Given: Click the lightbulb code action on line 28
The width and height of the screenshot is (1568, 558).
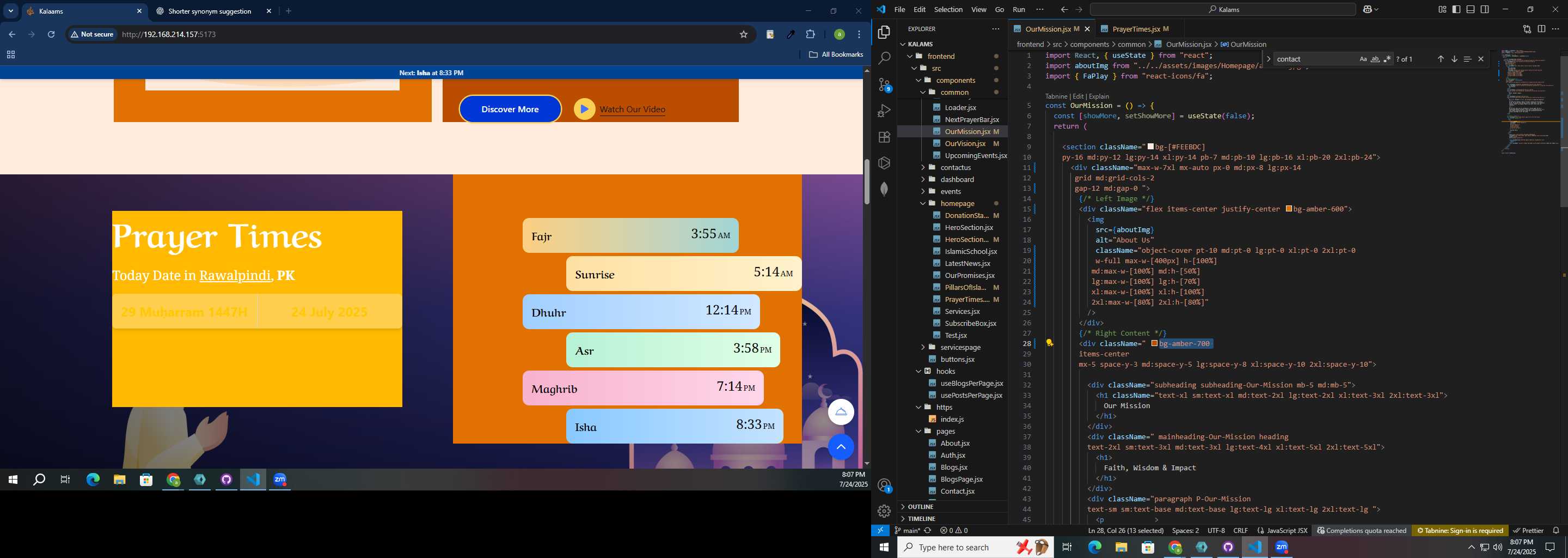Looking at the screenshot, I should click(1049, 343).
